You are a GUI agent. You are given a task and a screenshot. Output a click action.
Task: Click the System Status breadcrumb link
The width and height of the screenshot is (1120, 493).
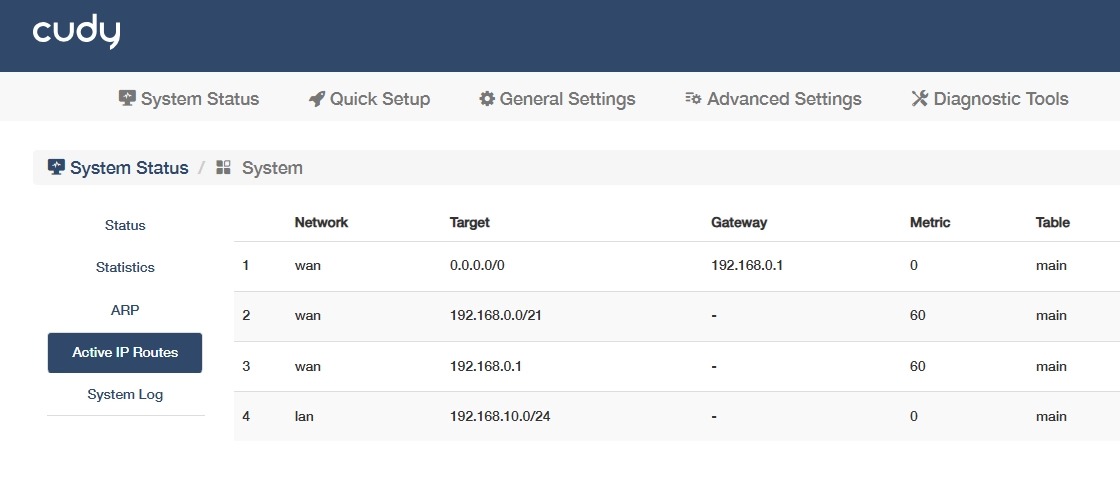[x=129, y=168]
